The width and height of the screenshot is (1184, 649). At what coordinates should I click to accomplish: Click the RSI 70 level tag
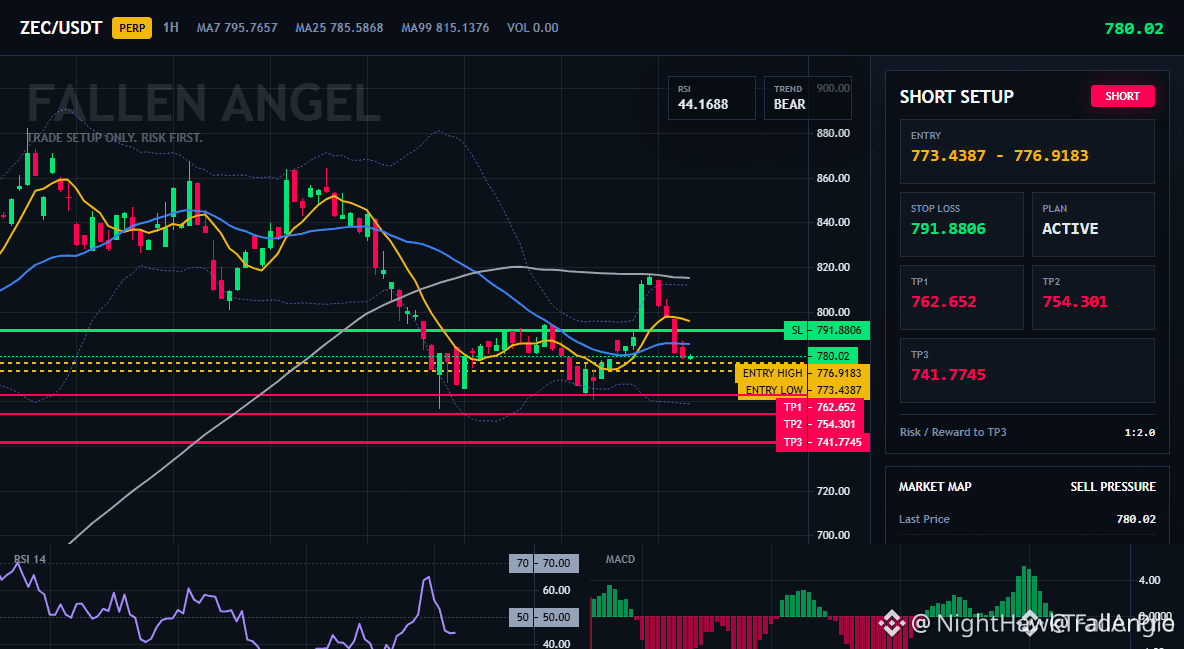[x=544, y=564]
